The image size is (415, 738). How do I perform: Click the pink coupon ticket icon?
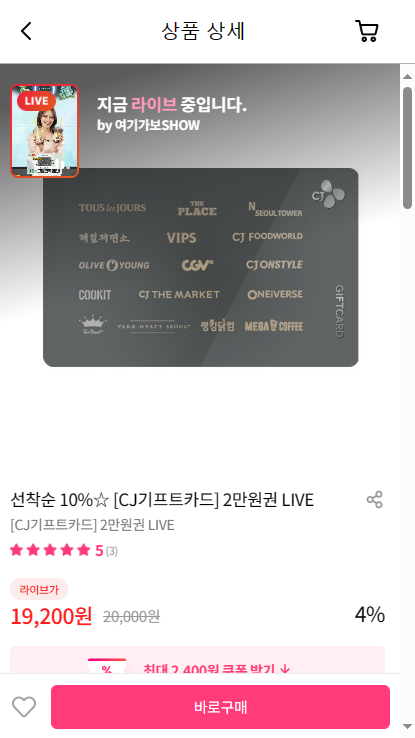tap(107, 666)
